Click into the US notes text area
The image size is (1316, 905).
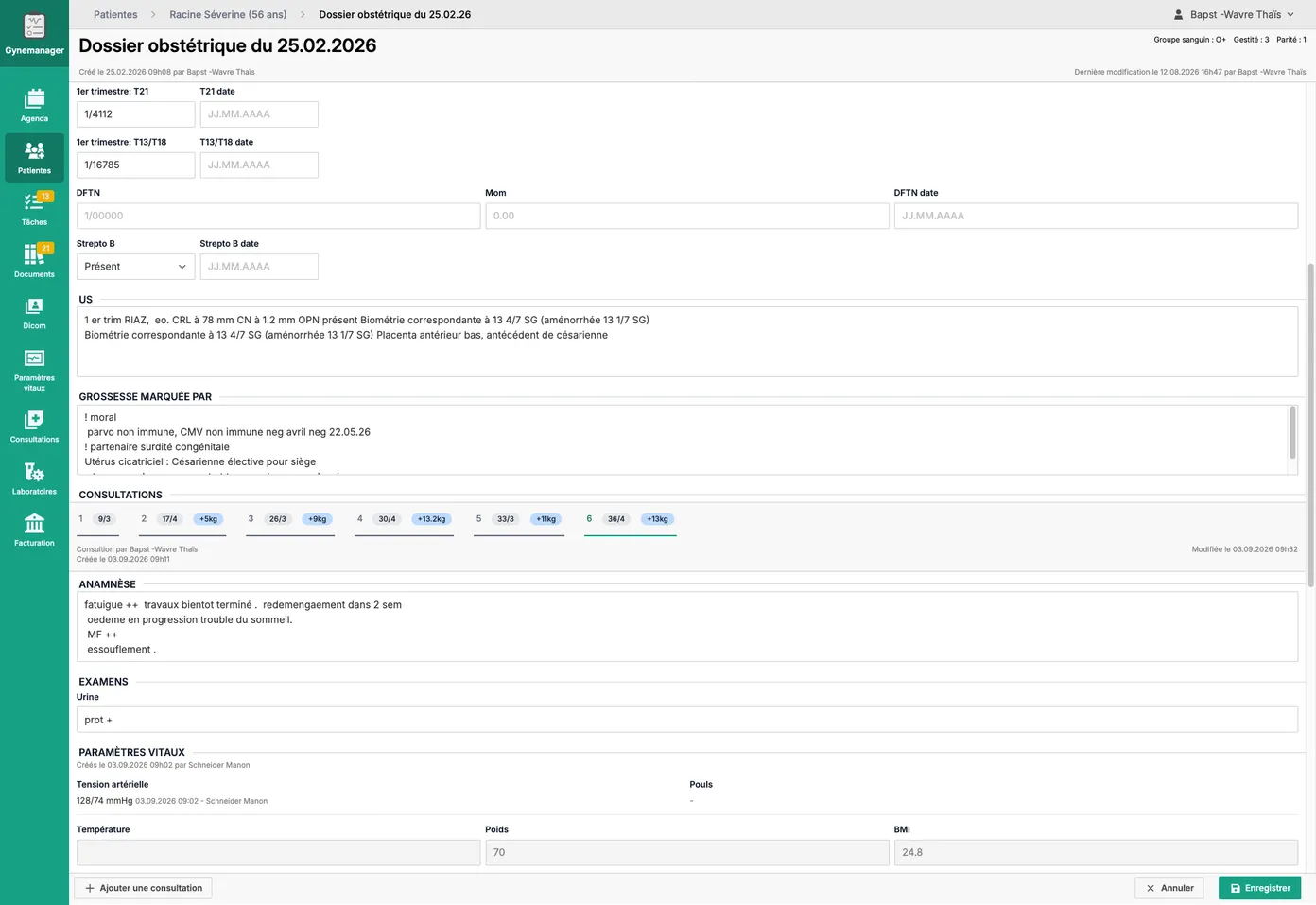(687, 342)
